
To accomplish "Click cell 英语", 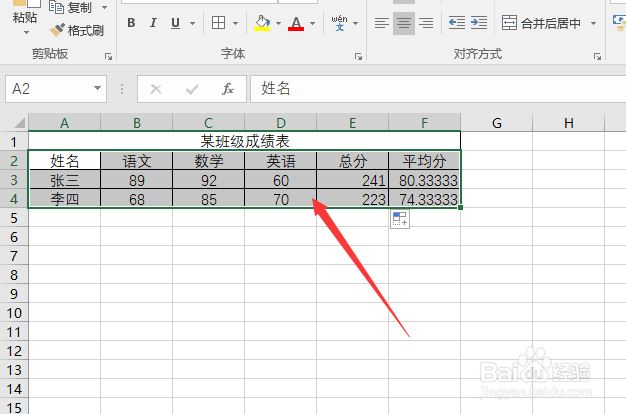I will (281, 161).
